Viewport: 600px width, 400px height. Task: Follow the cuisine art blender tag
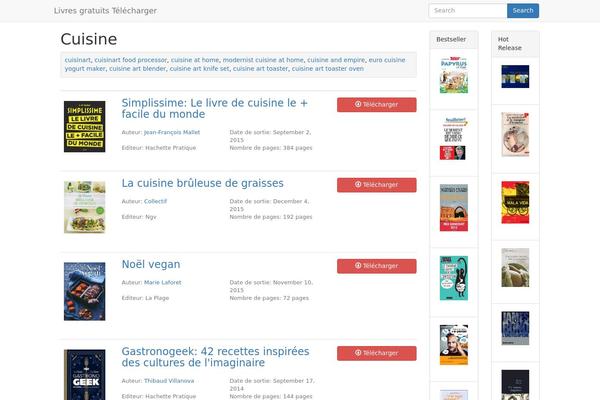click(137, 69)
